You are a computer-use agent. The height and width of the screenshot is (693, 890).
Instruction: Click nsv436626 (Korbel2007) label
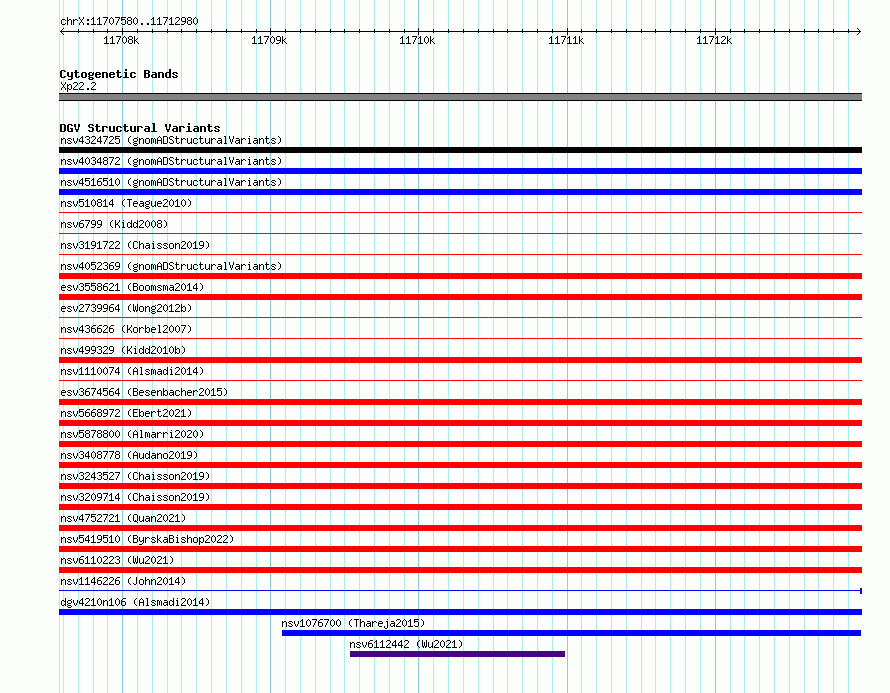click(x=126, y=329)
